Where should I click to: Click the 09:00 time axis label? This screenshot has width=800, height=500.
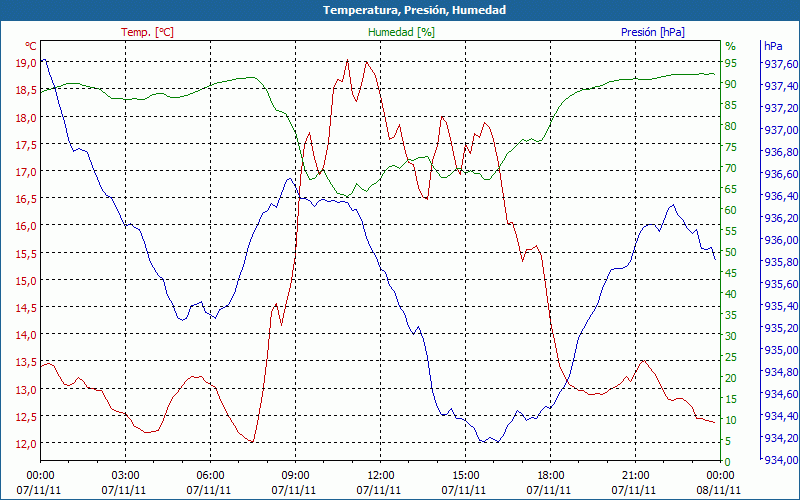(295, 476)
